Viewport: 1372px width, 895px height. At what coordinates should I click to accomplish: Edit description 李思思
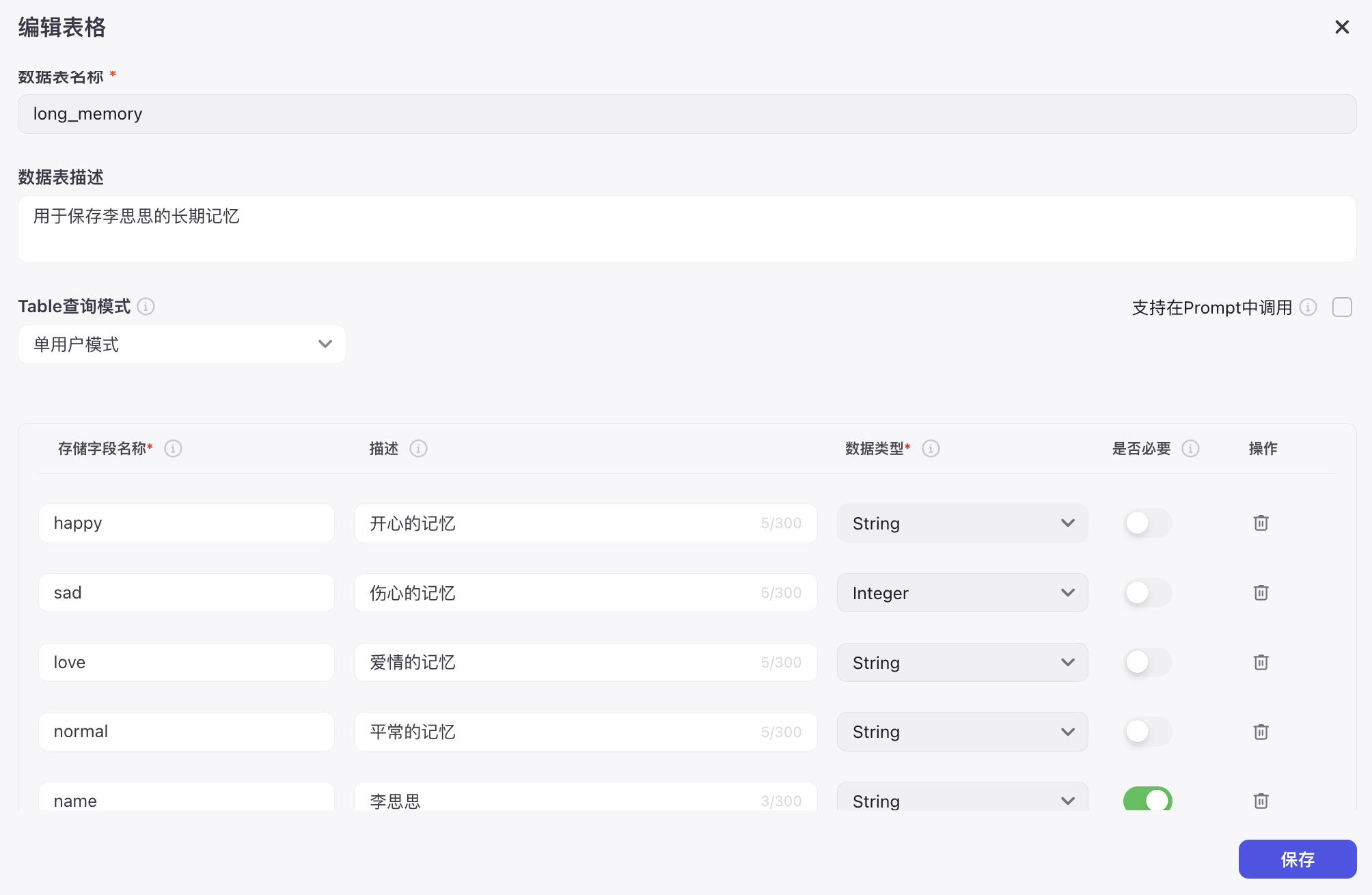point(586,798)
